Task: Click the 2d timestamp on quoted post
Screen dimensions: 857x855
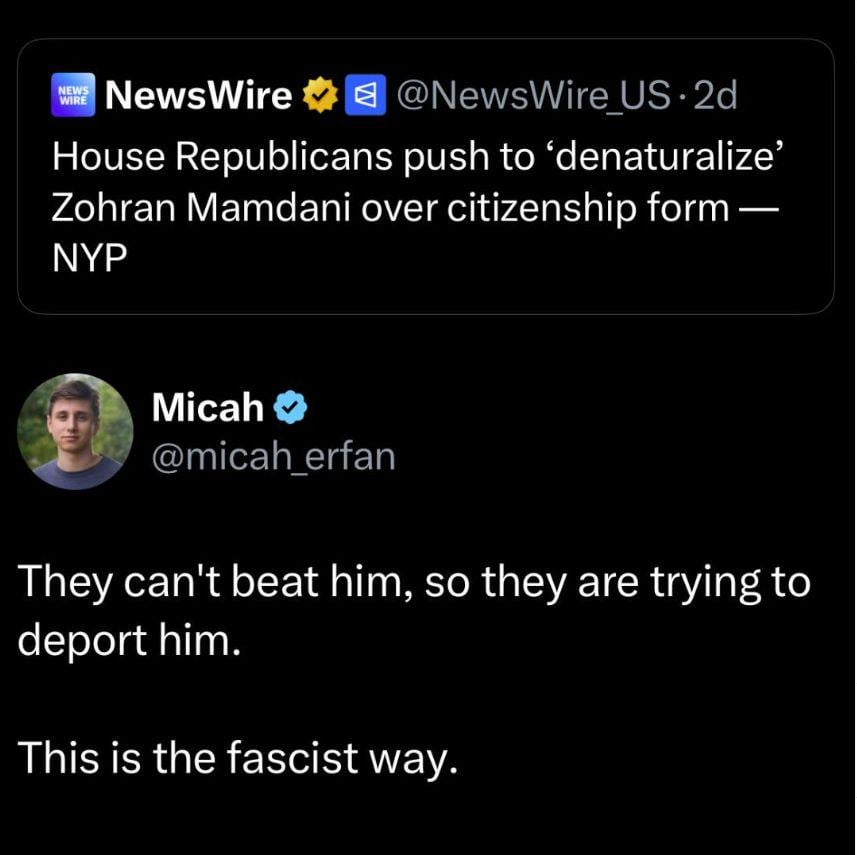Action: coord(716,96)
